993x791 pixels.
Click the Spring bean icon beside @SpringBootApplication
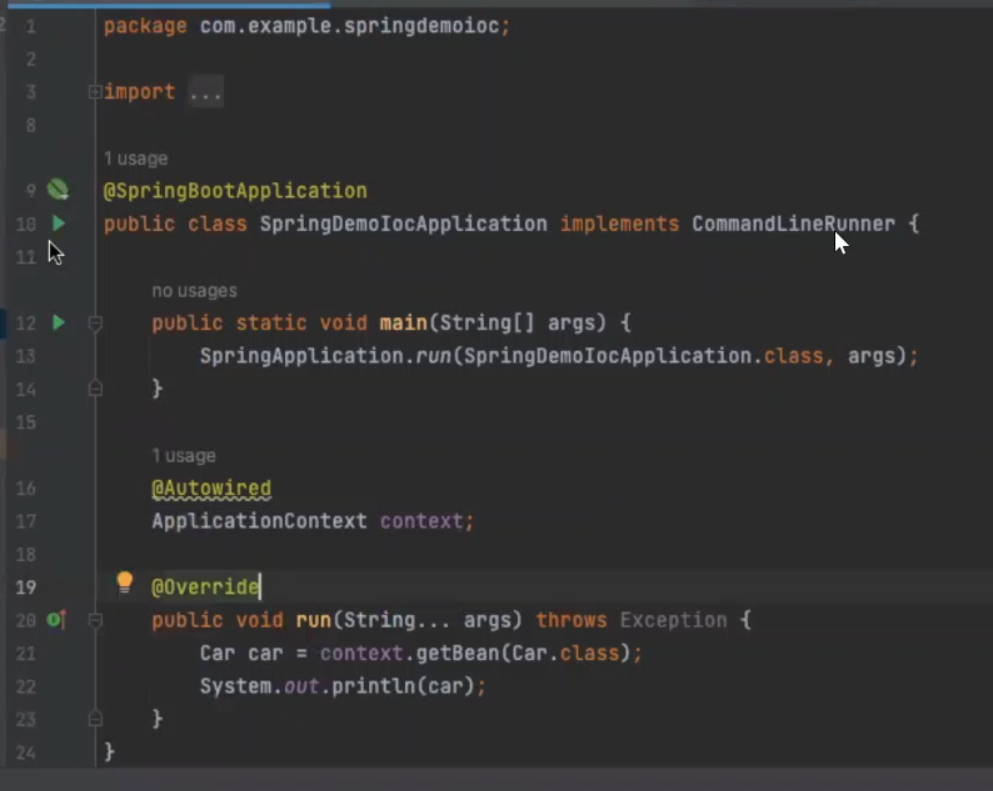[58, 189]
